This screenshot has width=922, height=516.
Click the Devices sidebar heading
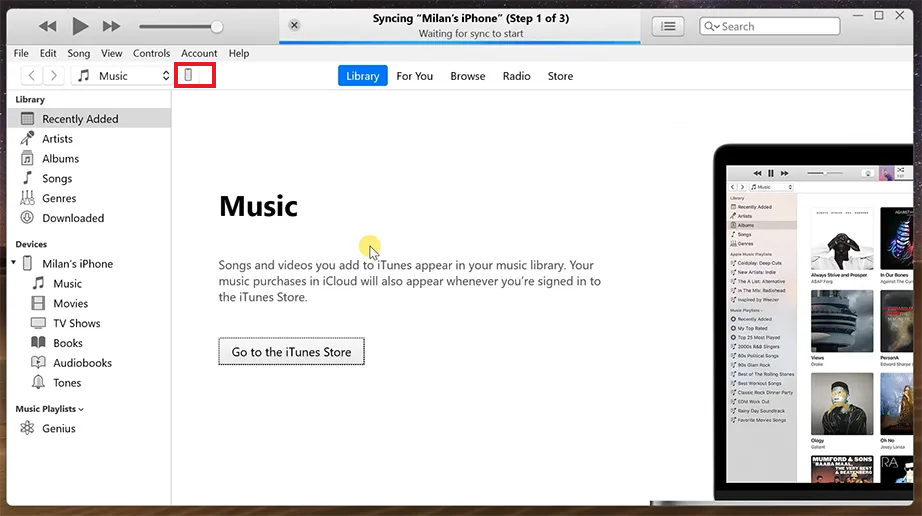click(31, 244)
